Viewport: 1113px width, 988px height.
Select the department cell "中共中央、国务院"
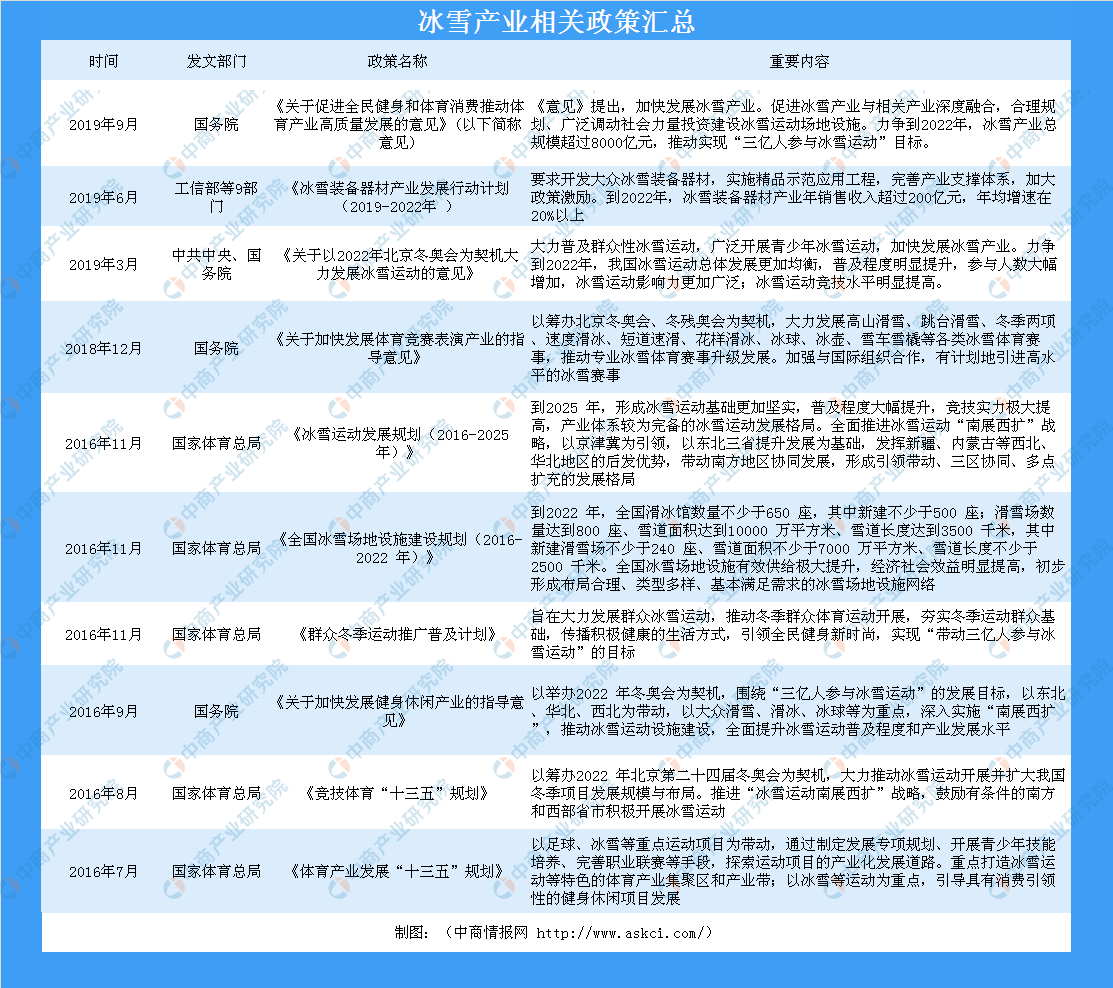[x=216, y=264]
